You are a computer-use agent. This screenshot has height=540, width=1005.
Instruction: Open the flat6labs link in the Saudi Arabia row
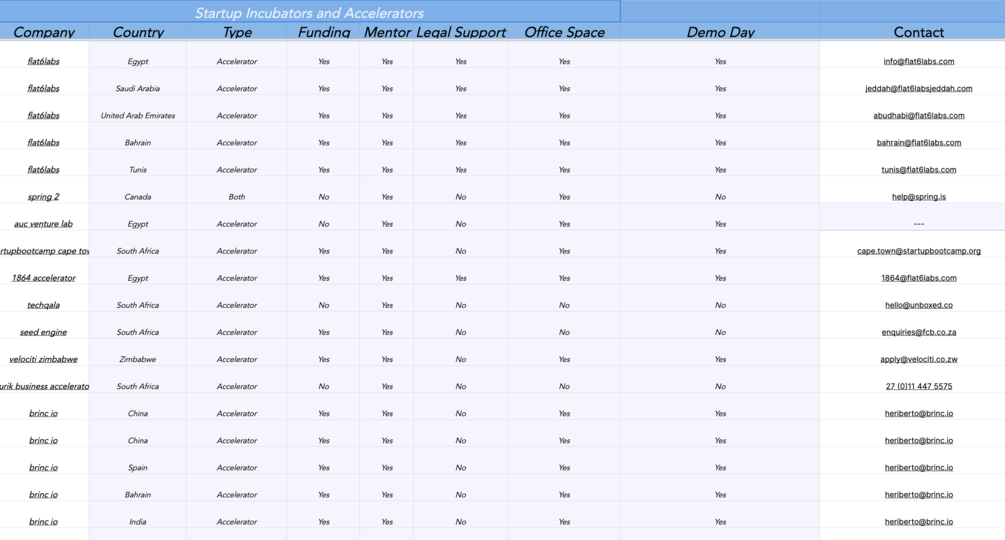[x=43, y=88]
